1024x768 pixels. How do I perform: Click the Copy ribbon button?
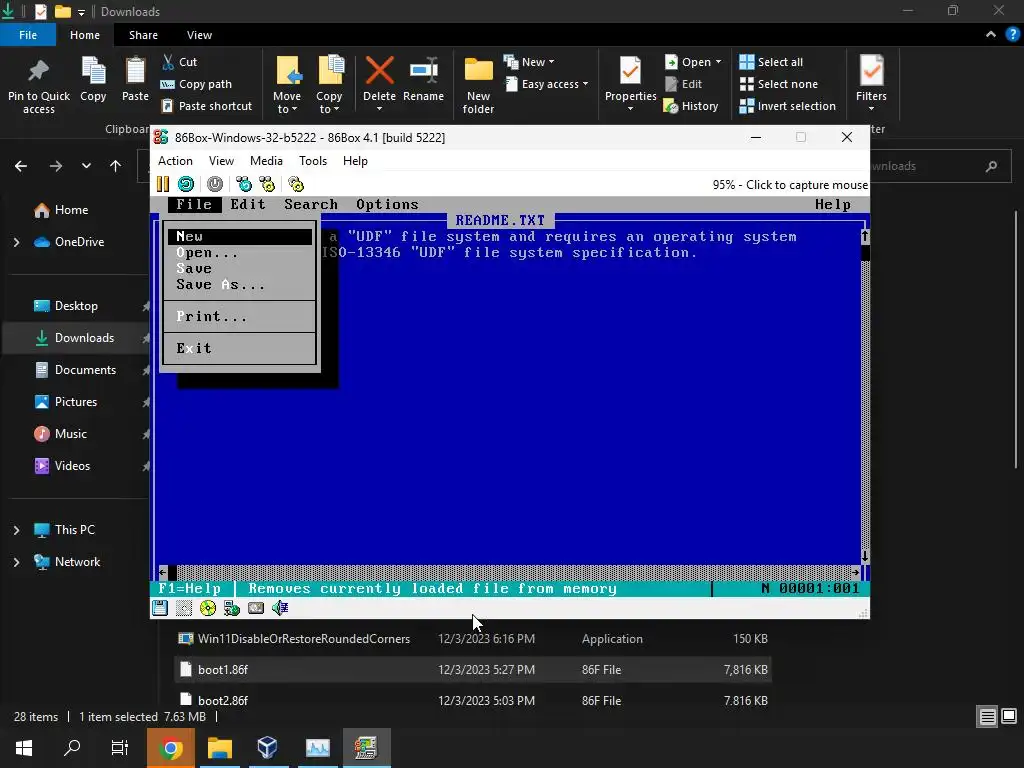coord(93,79)
